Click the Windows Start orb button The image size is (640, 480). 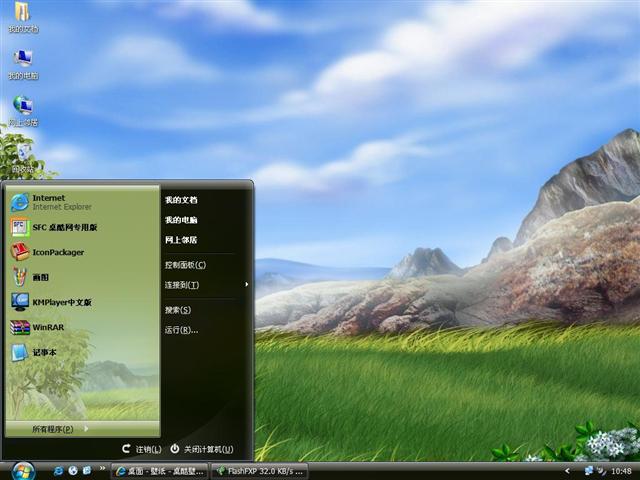(x=23, y=471)
